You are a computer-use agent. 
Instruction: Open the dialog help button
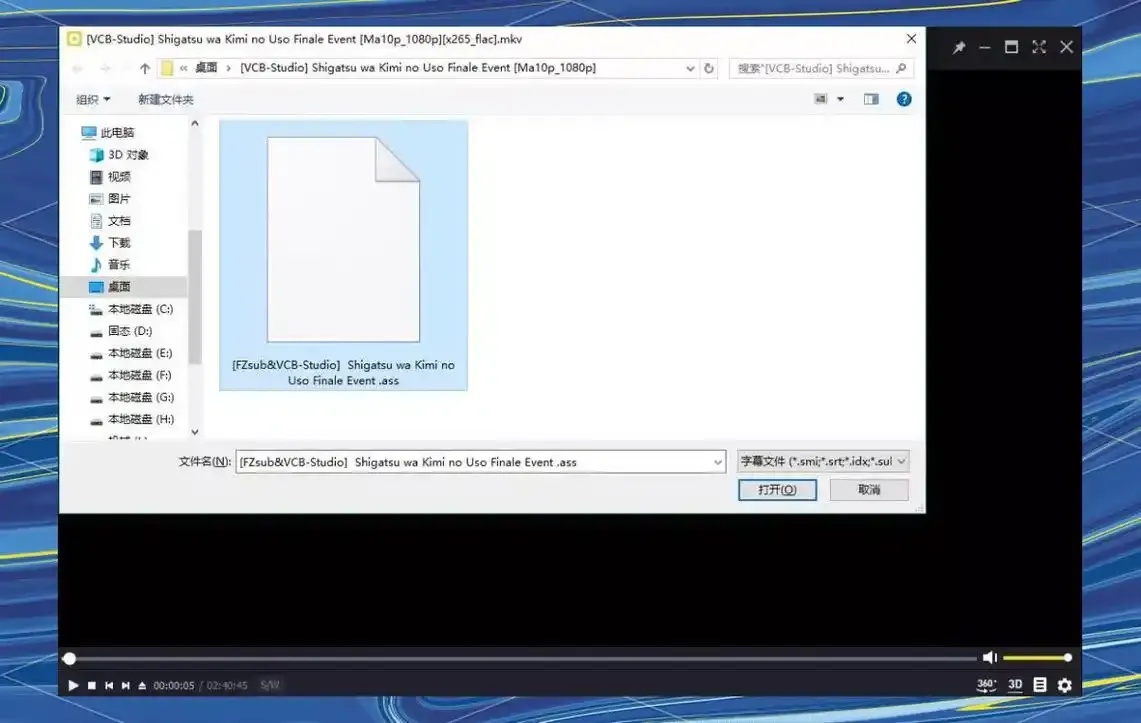point(904,99)
